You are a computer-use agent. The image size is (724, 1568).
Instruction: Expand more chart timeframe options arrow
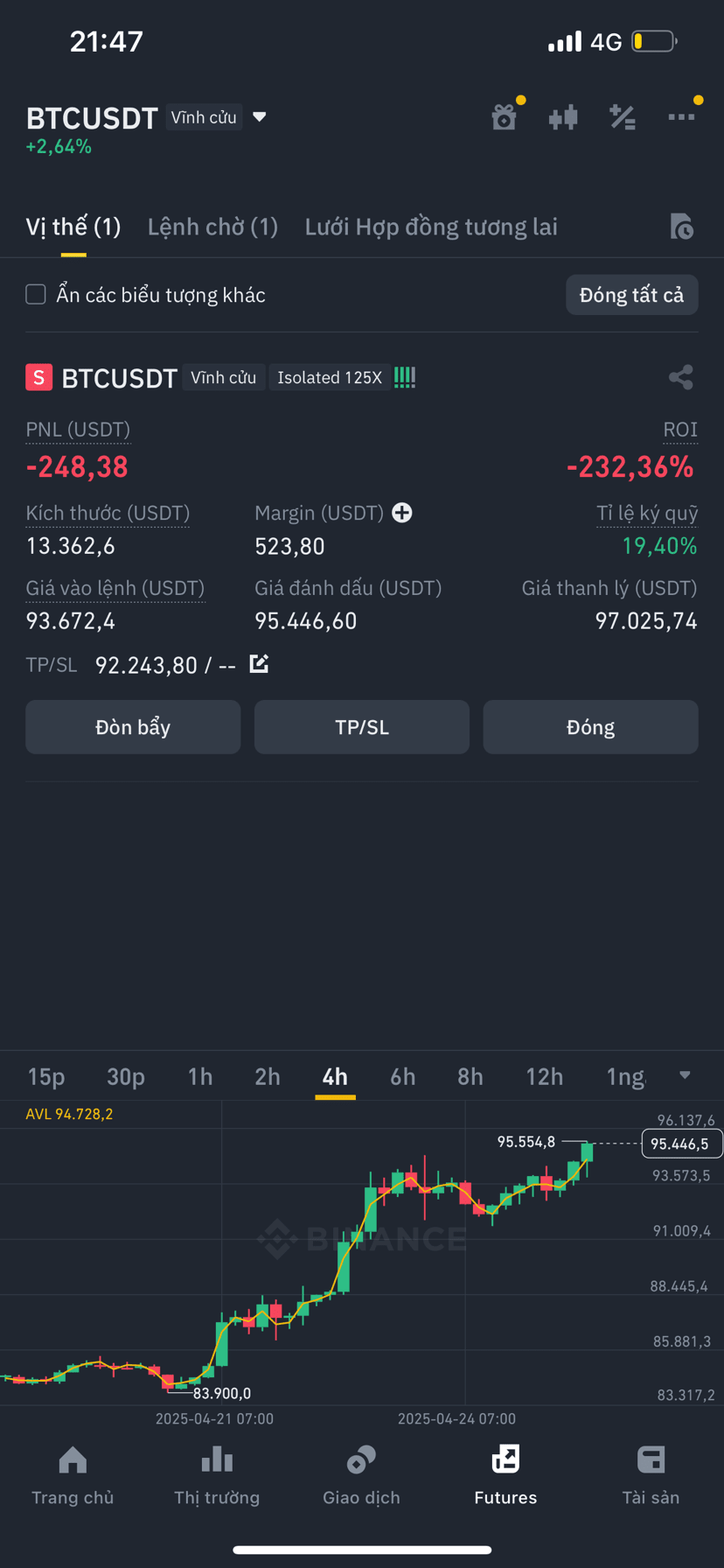click(x=685, y=1075)
